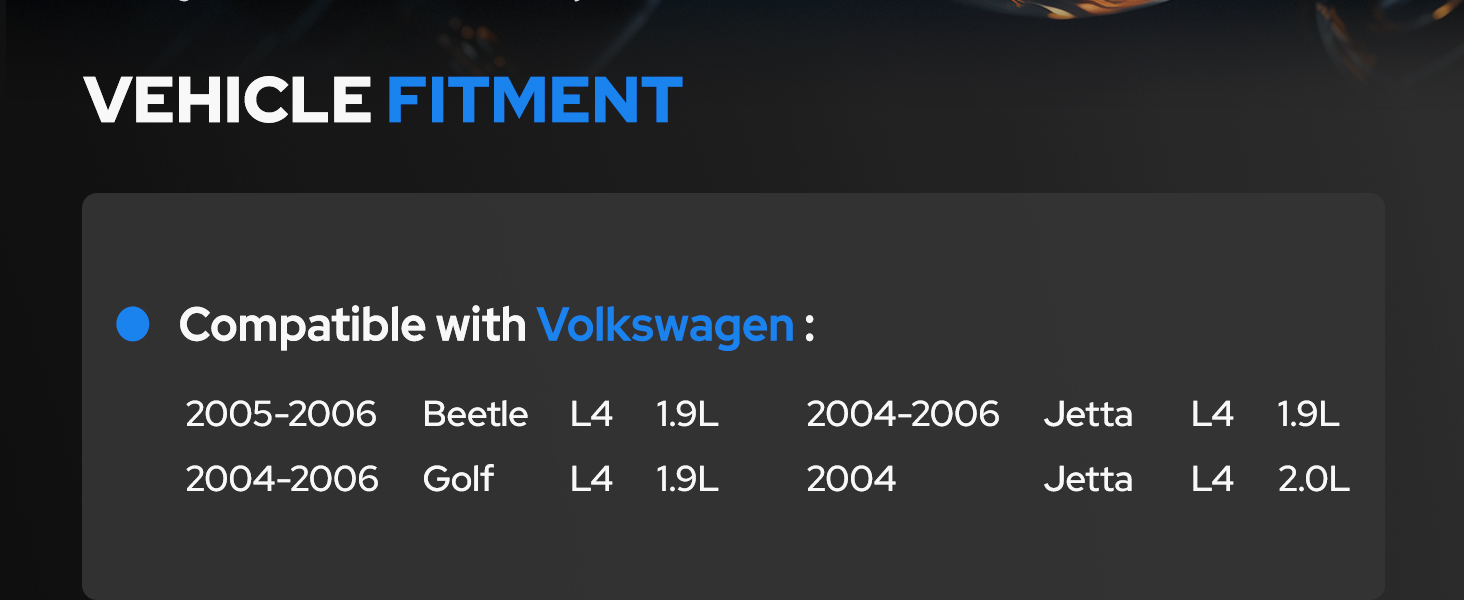Click the VEHICLE heading word
This screenshot has width=1464, height=600.
tap(228, 101)
